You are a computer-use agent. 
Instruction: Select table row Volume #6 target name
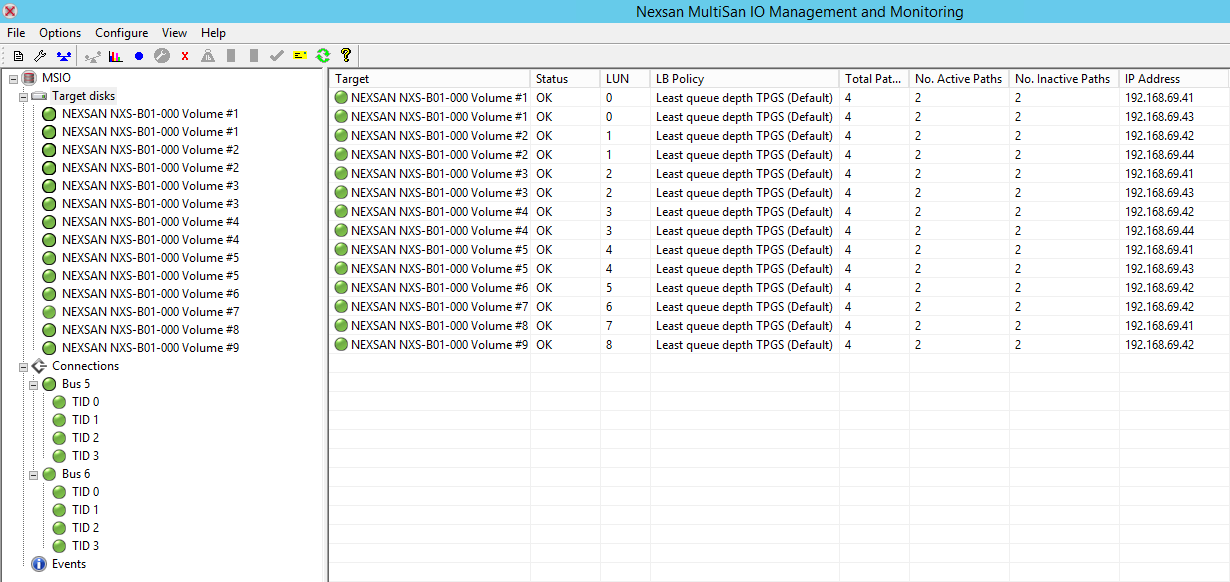tap(439, 288)
